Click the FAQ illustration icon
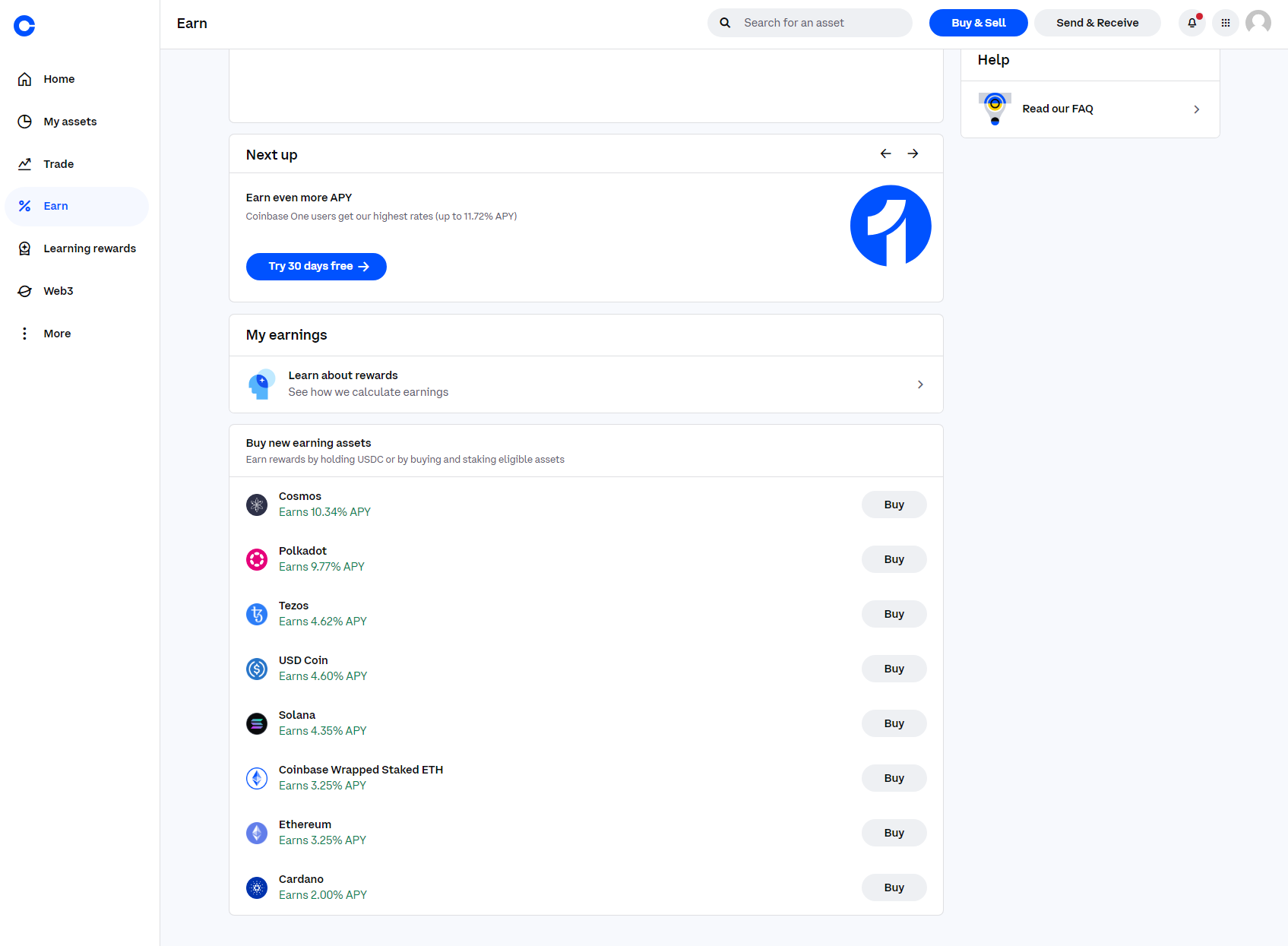Image resolution: width=1288 pixels, height=946 pixels. (x=995, y=109)
